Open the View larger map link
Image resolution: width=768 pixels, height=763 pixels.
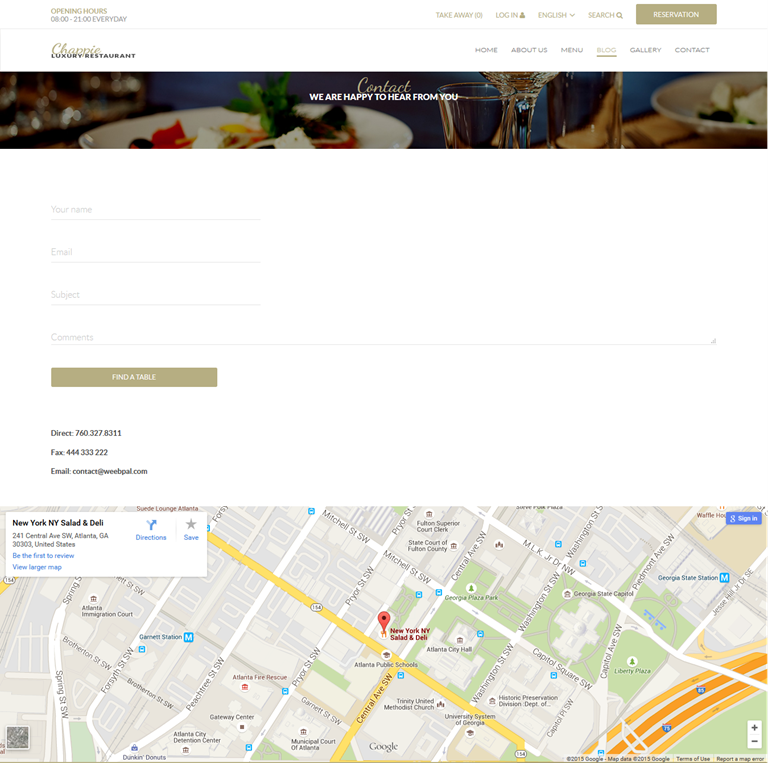click(x=37, y=567)
